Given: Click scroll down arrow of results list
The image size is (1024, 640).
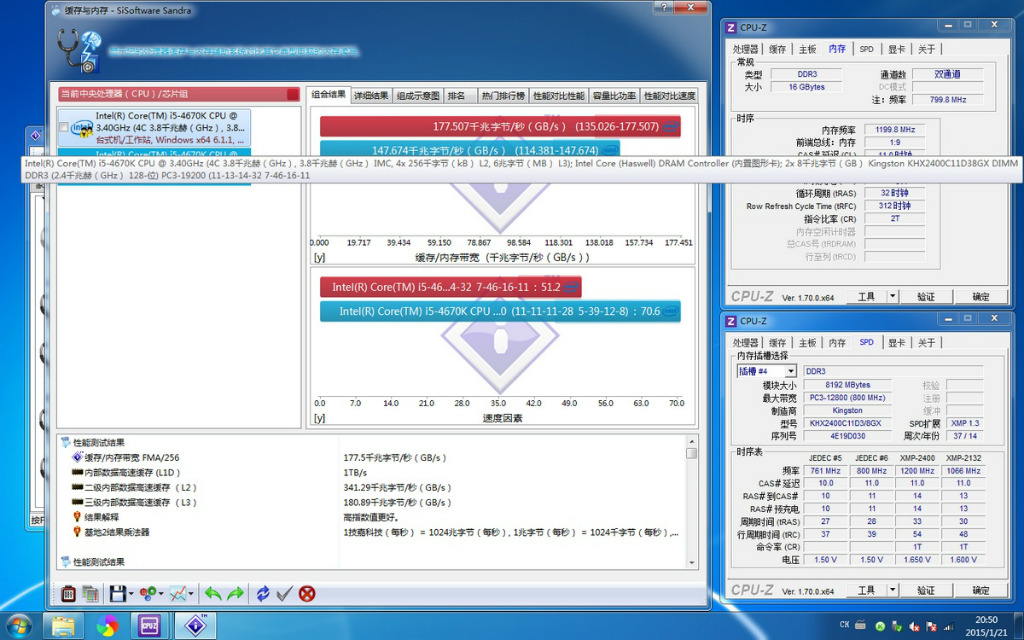Looking at the screenshot, I should coord(691,562).
